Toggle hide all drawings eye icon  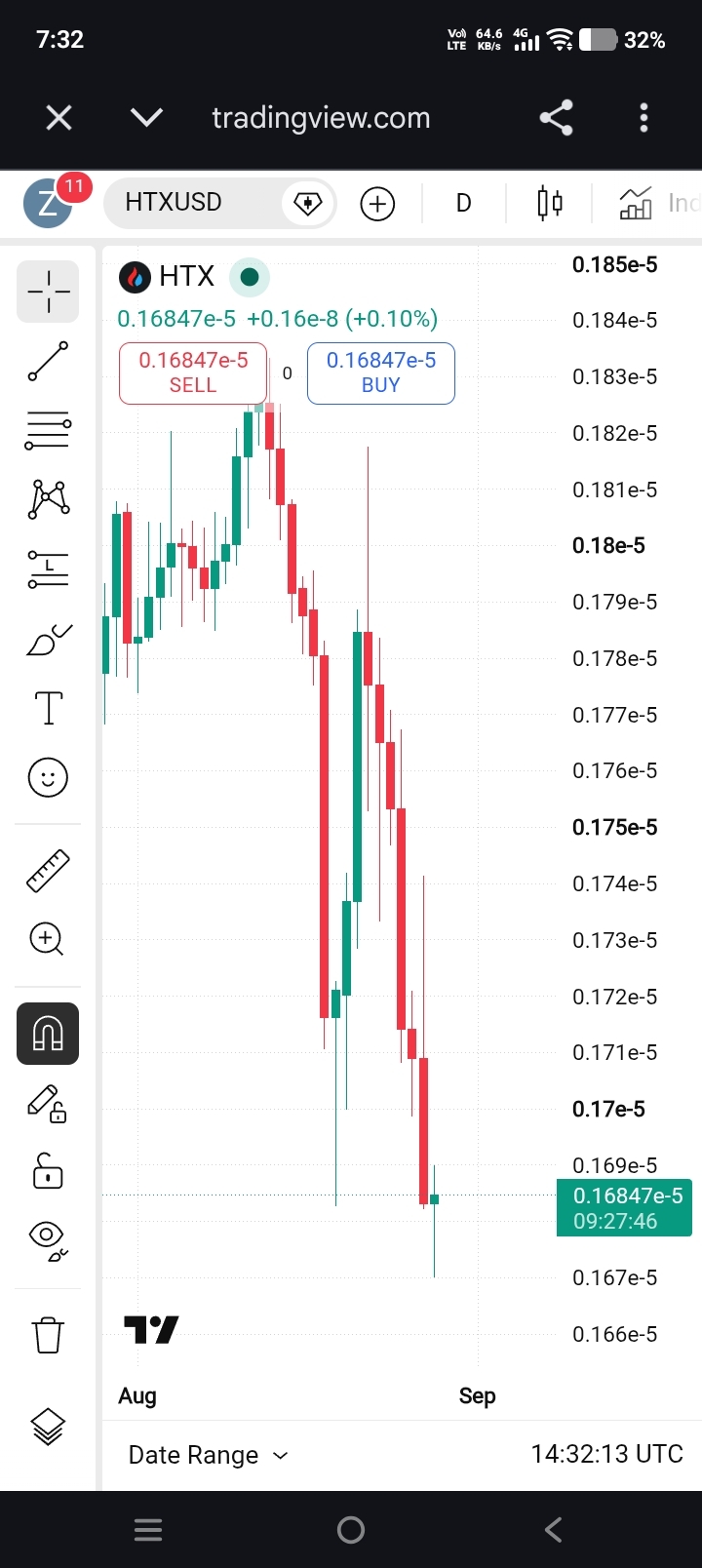pyautogui.click(x=48, y=1239)
